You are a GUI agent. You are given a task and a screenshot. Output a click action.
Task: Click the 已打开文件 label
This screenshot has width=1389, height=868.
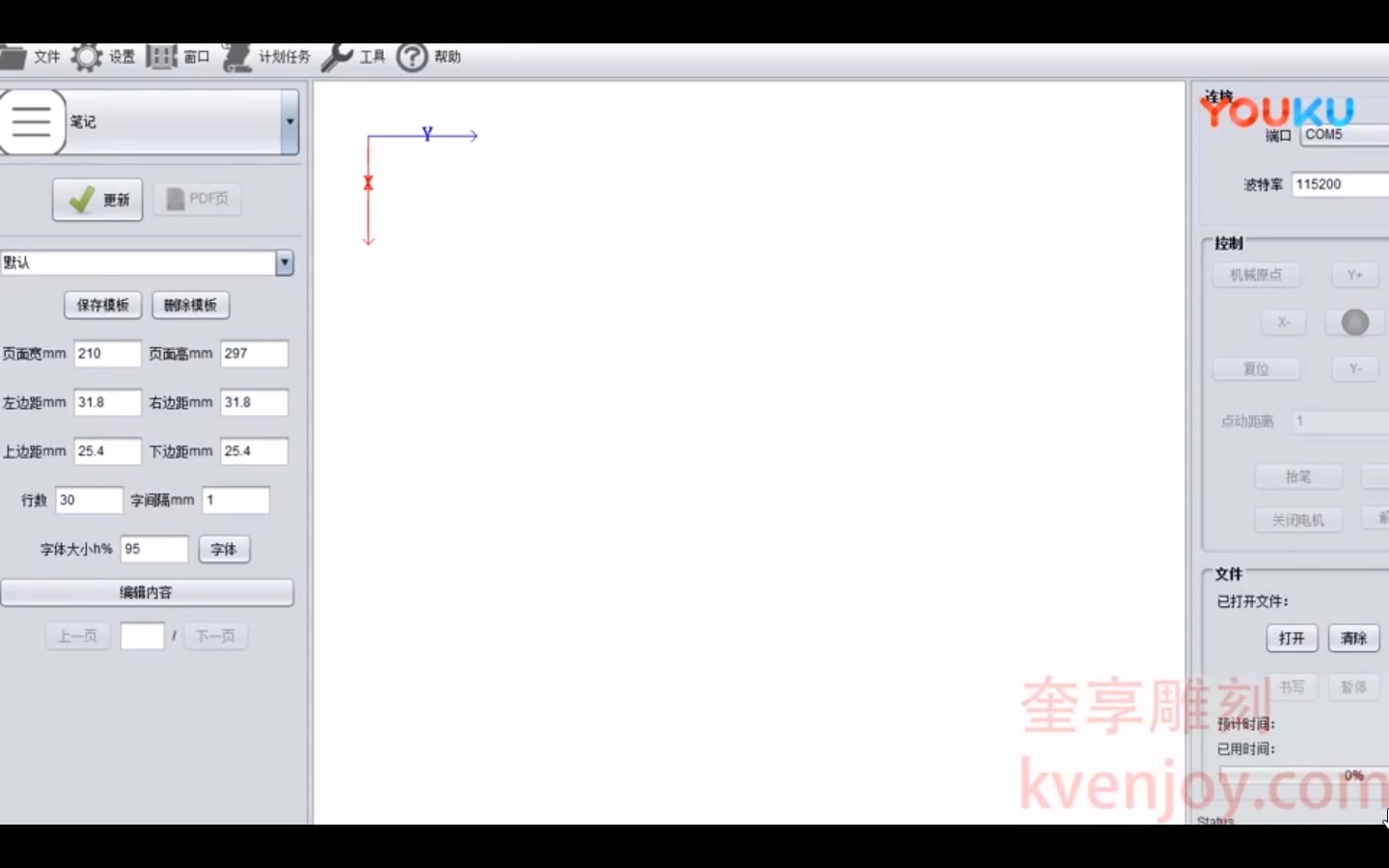click(x=1252, y=602)
